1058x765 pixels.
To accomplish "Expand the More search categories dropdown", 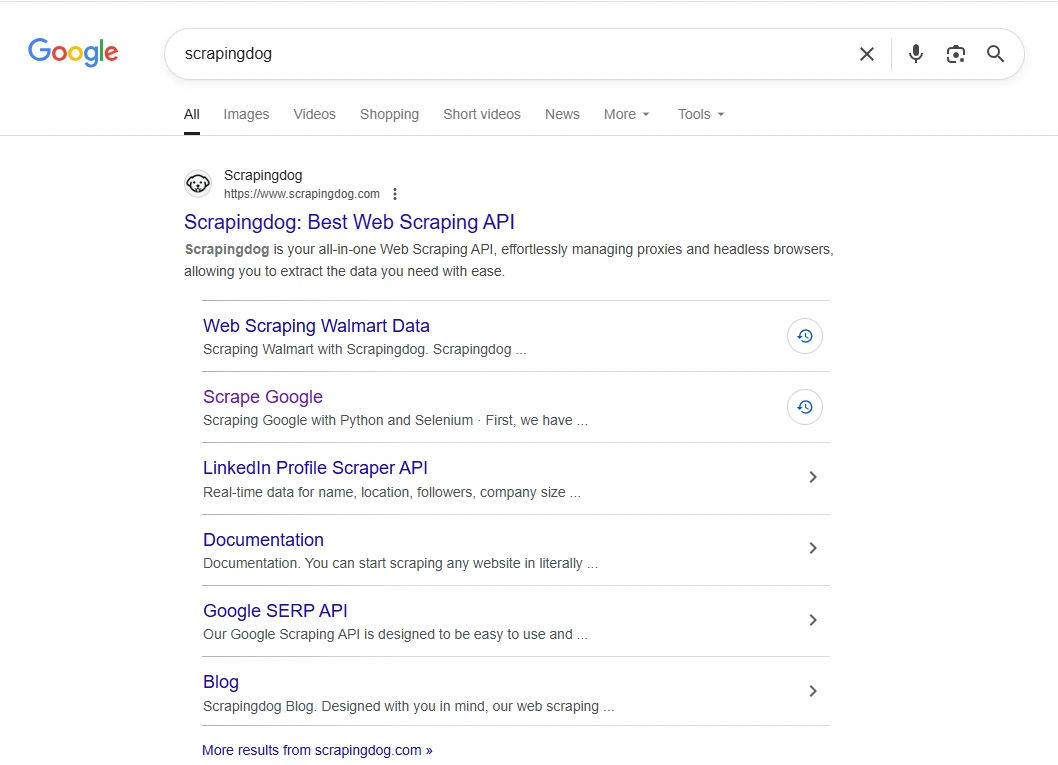I will [626, 114].
